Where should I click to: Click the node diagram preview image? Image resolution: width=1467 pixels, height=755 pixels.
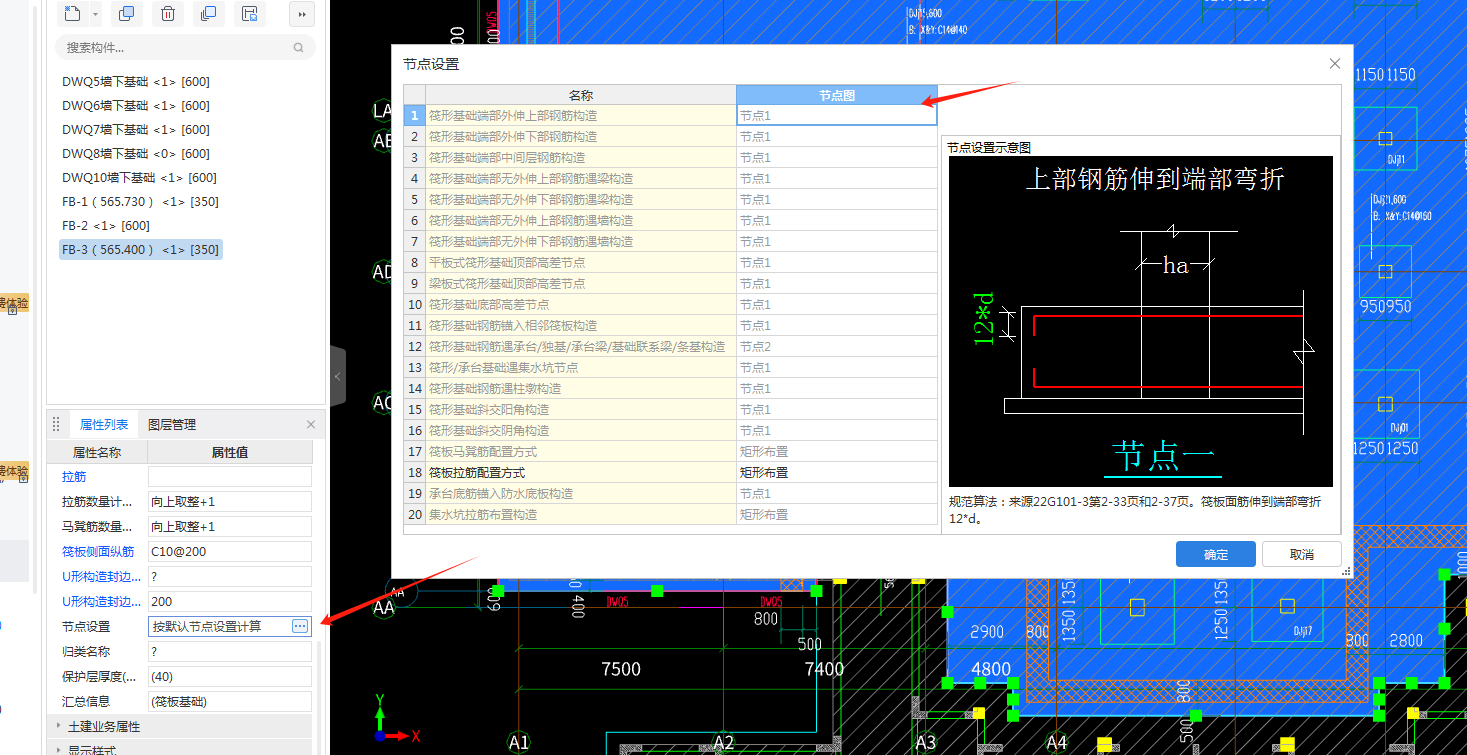click(1141, 321)
